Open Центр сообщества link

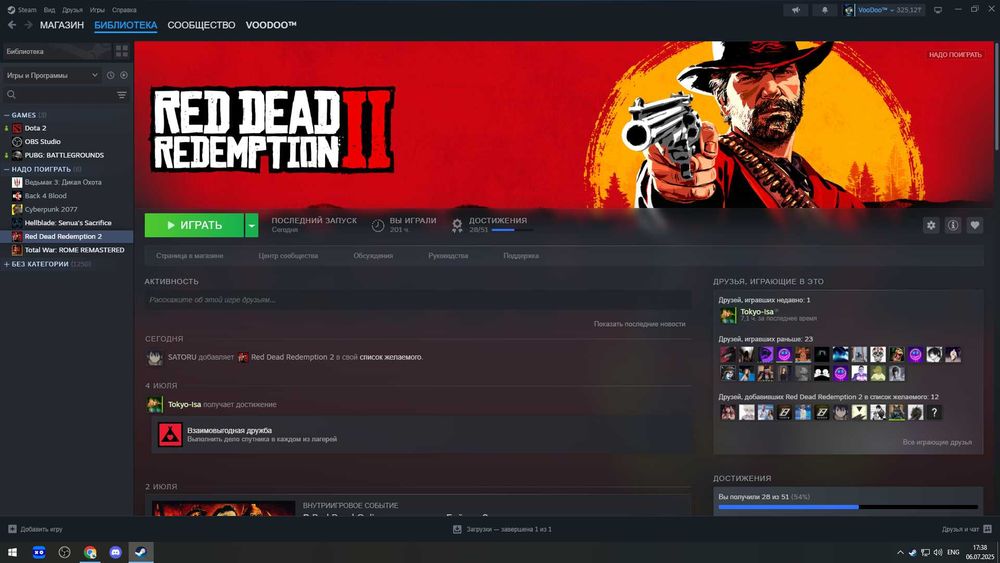point(288,256)
